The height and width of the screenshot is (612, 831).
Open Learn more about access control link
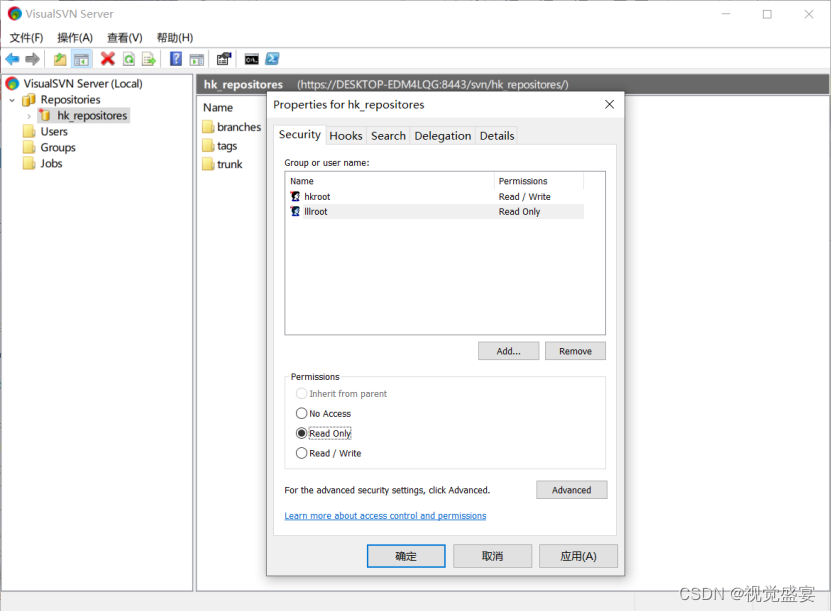[x=385, y=516]
